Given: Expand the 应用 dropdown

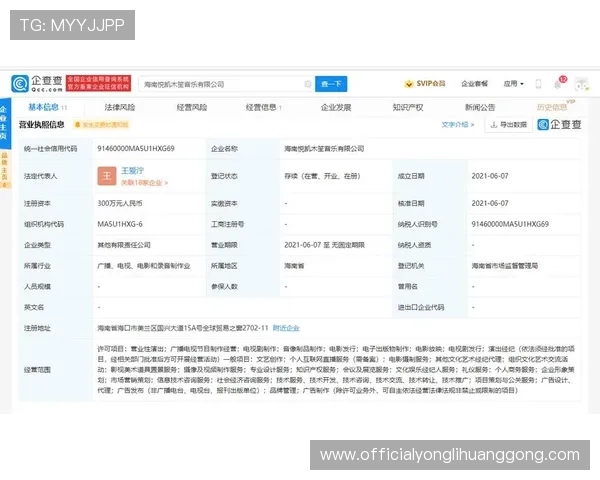Looking at the screenshot, I should click(x=513, y=83).
